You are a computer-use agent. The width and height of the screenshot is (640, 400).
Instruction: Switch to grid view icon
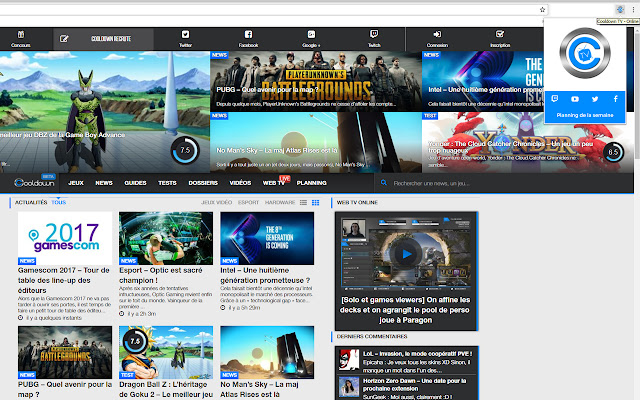316,202
